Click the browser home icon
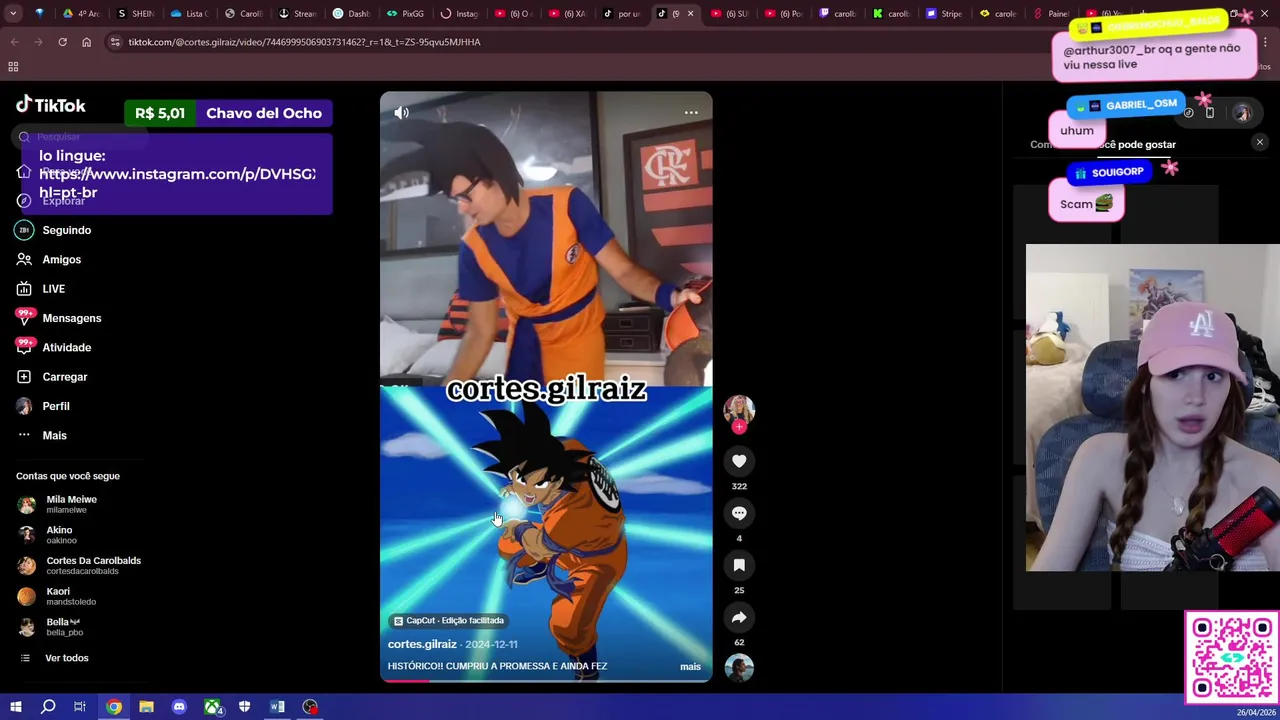 point(86,42)
